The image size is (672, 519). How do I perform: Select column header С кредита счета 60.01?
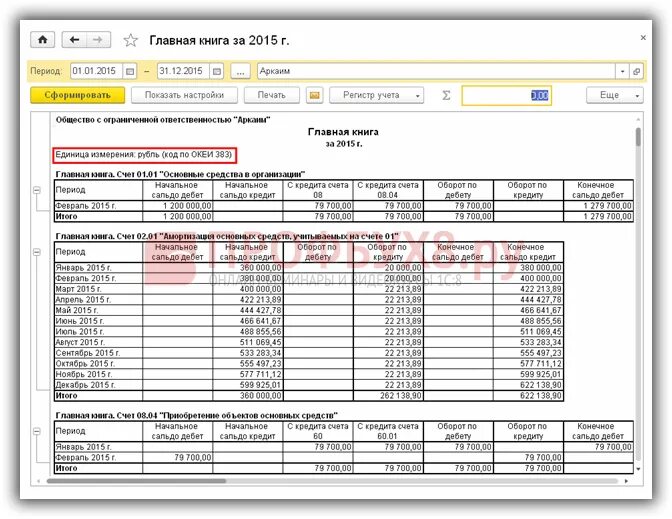coord(388,431)
